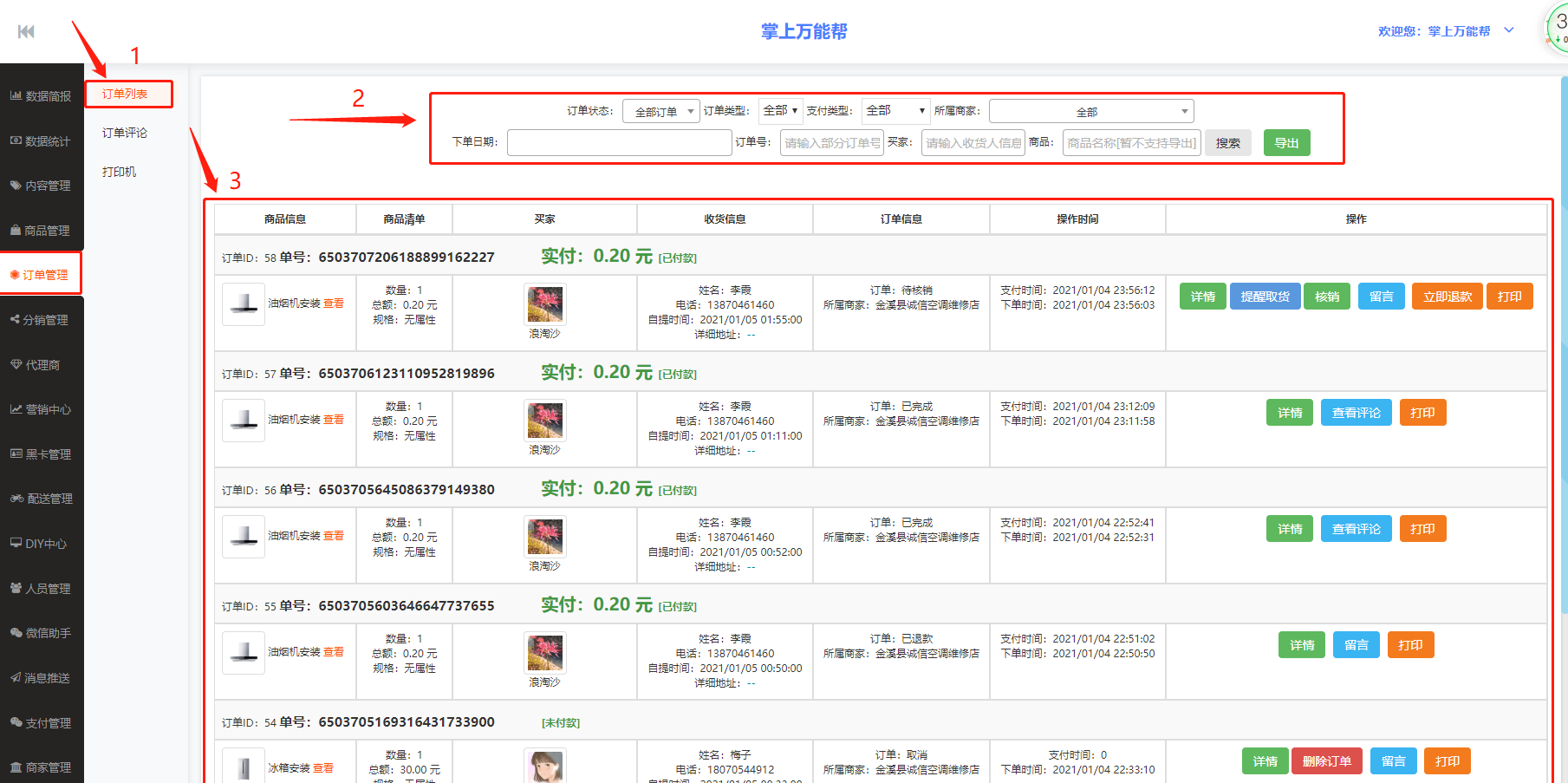Click the 查看 link in order 58
The width and height of the screenshot is (1568, 783).
334,303
